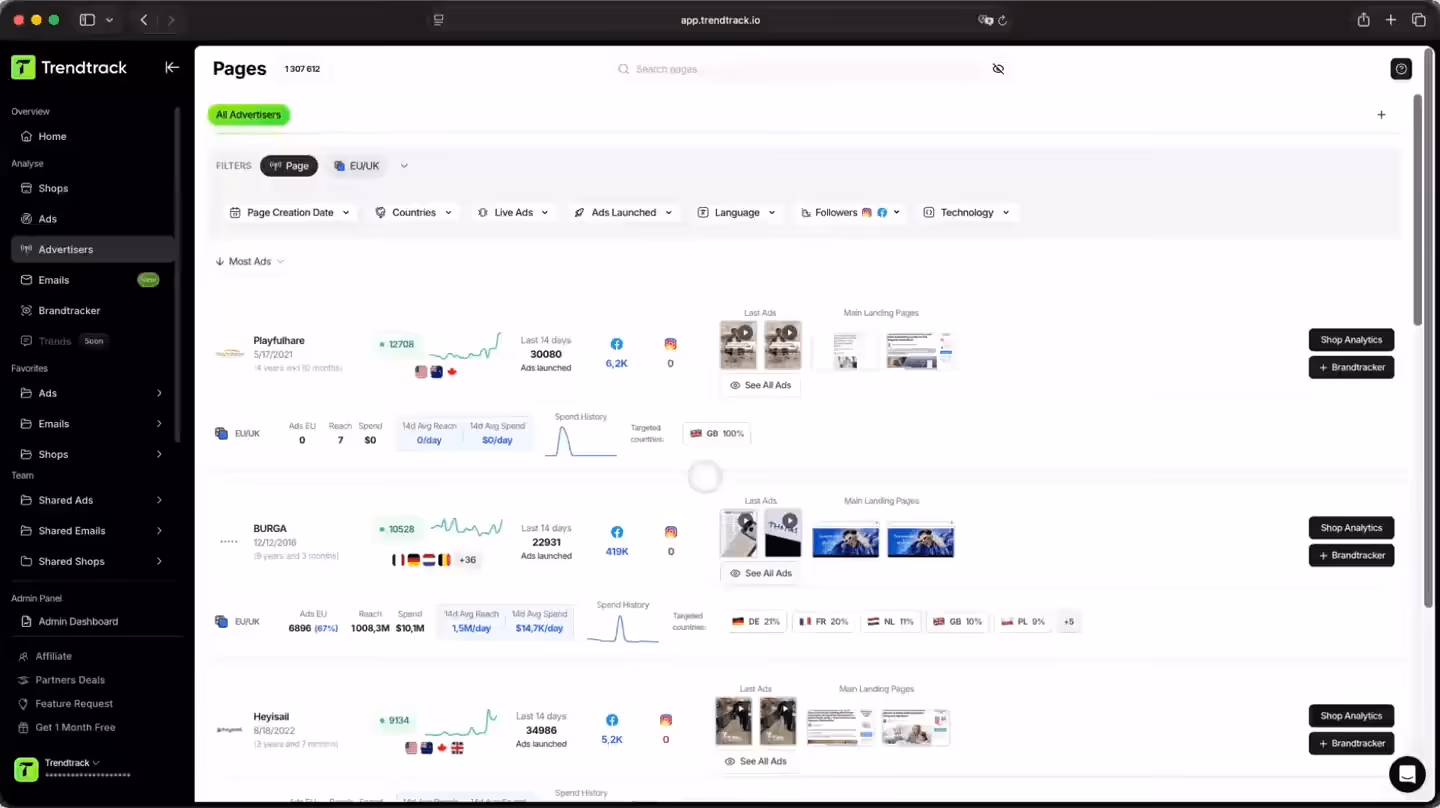Open Feature Request
This screenshot has width=1440, height=808.
coord(74,704)
